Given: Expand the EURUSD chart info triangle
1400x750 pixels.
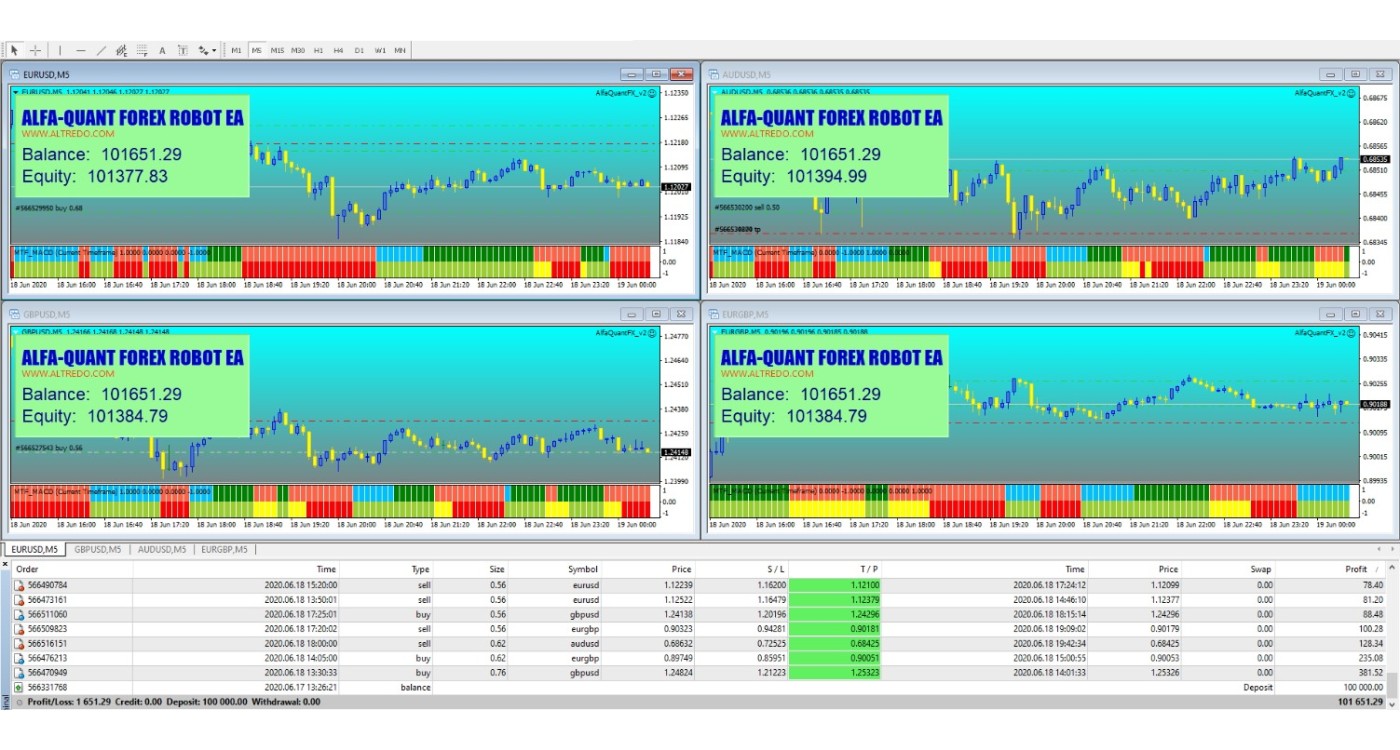Looking at the screenshot, I should (15, 93).
